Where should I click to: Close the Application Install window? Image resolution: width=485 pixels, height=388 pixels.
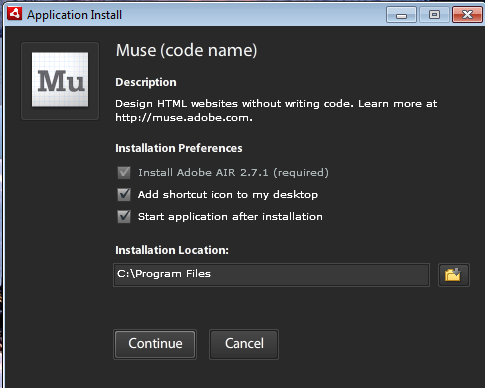pyautogui.click(x=467, y=15)
